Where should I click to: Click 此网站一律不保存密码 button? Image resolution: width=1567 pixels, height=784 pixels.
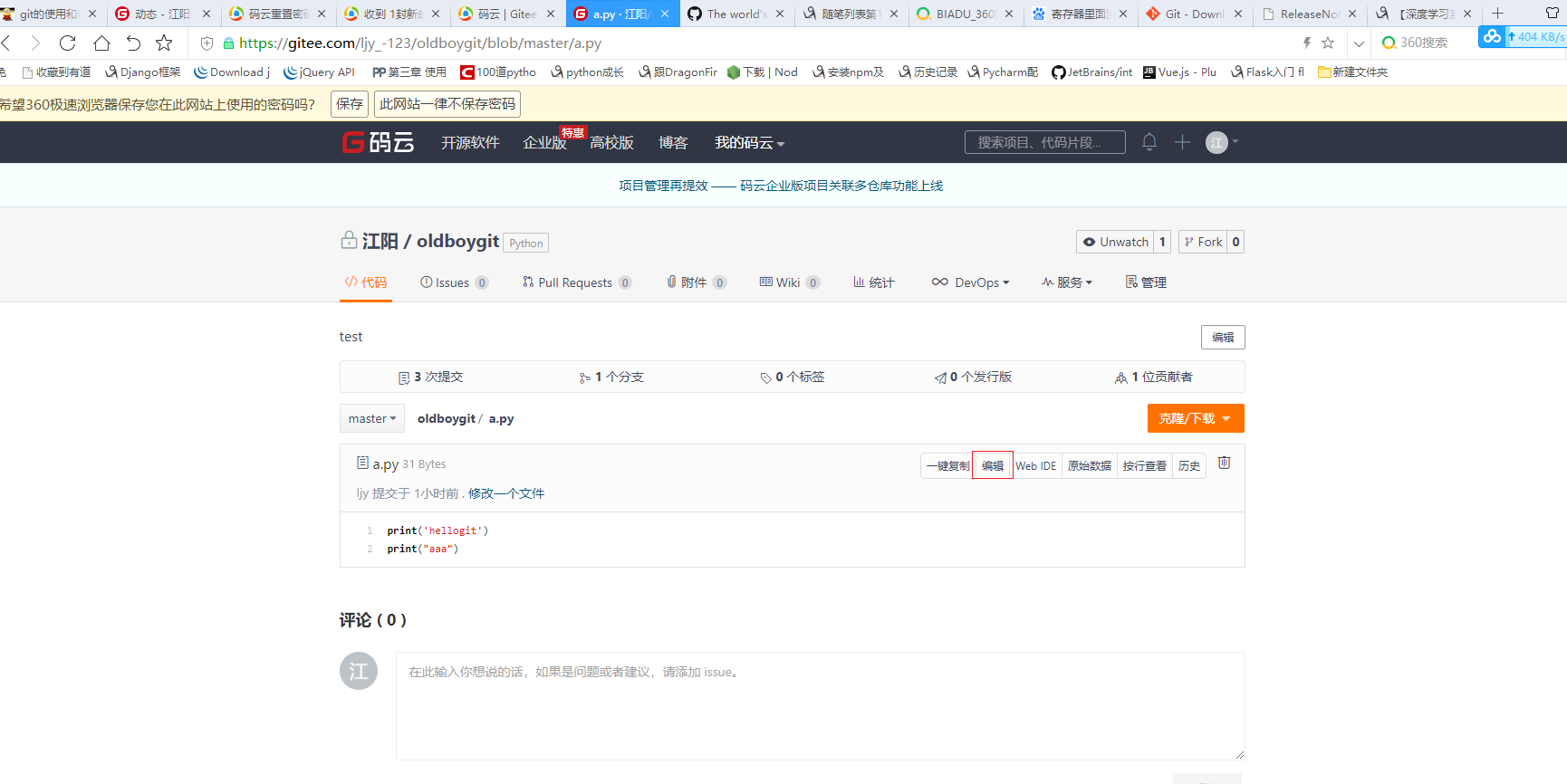(447, 104)
